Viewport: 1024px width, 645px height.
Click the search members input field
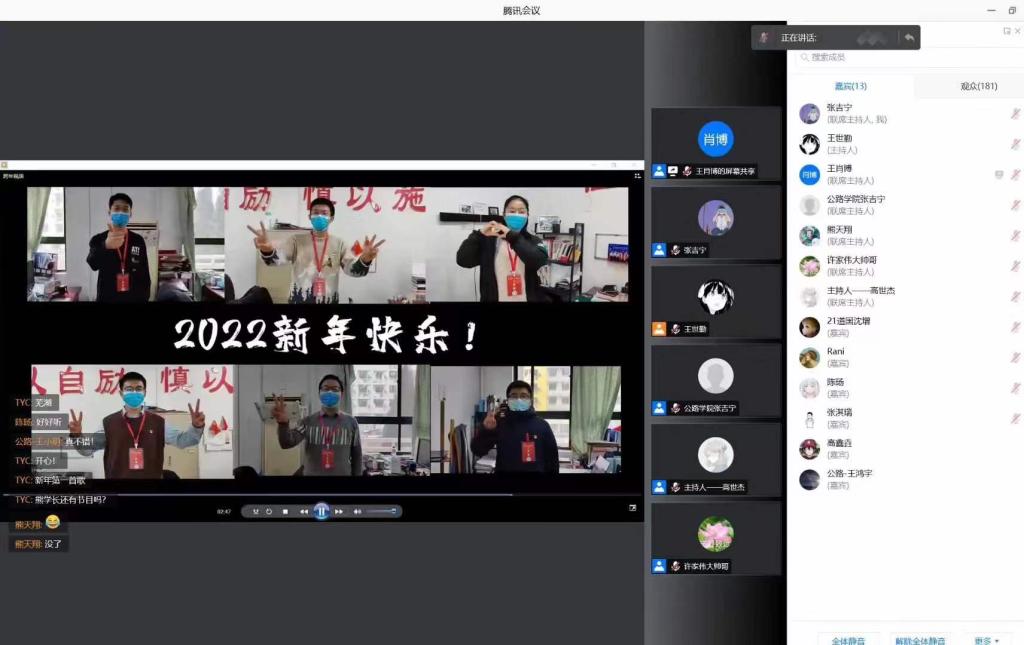[x=900, y=58]
